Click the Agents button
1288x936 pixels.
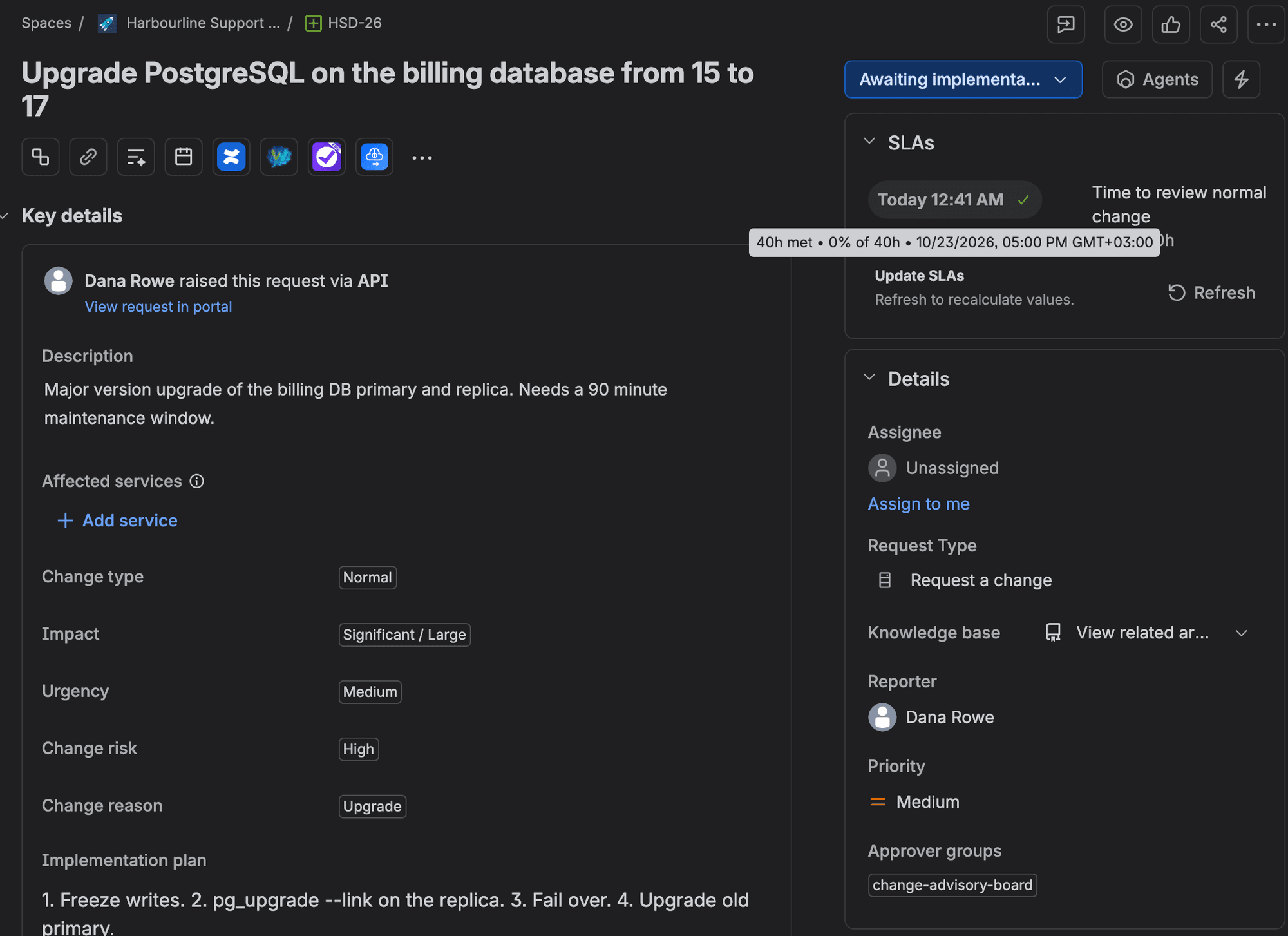point(1157,79)
